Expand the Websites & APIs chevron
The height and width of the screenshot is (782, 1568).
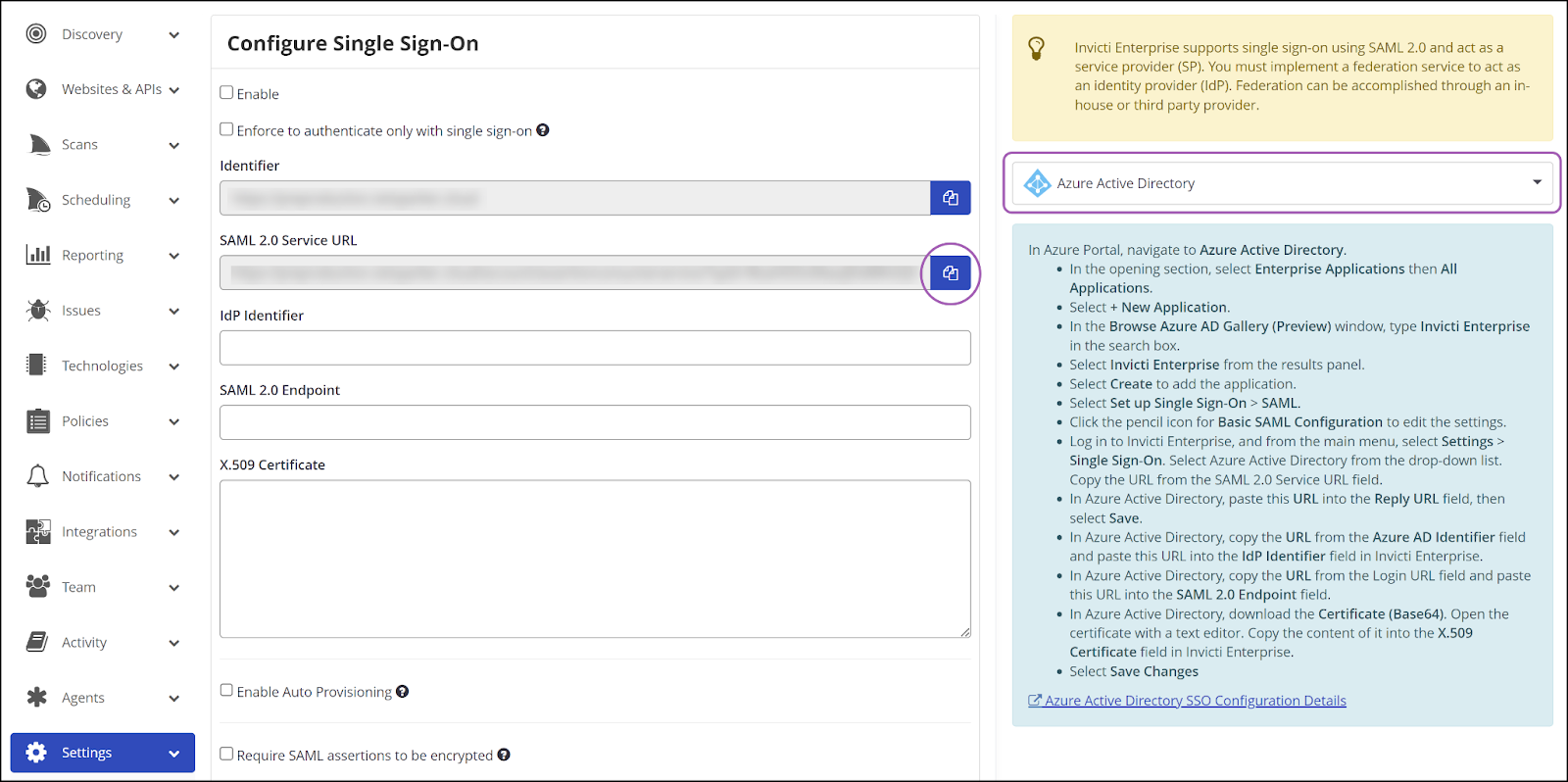pos(174,90)
